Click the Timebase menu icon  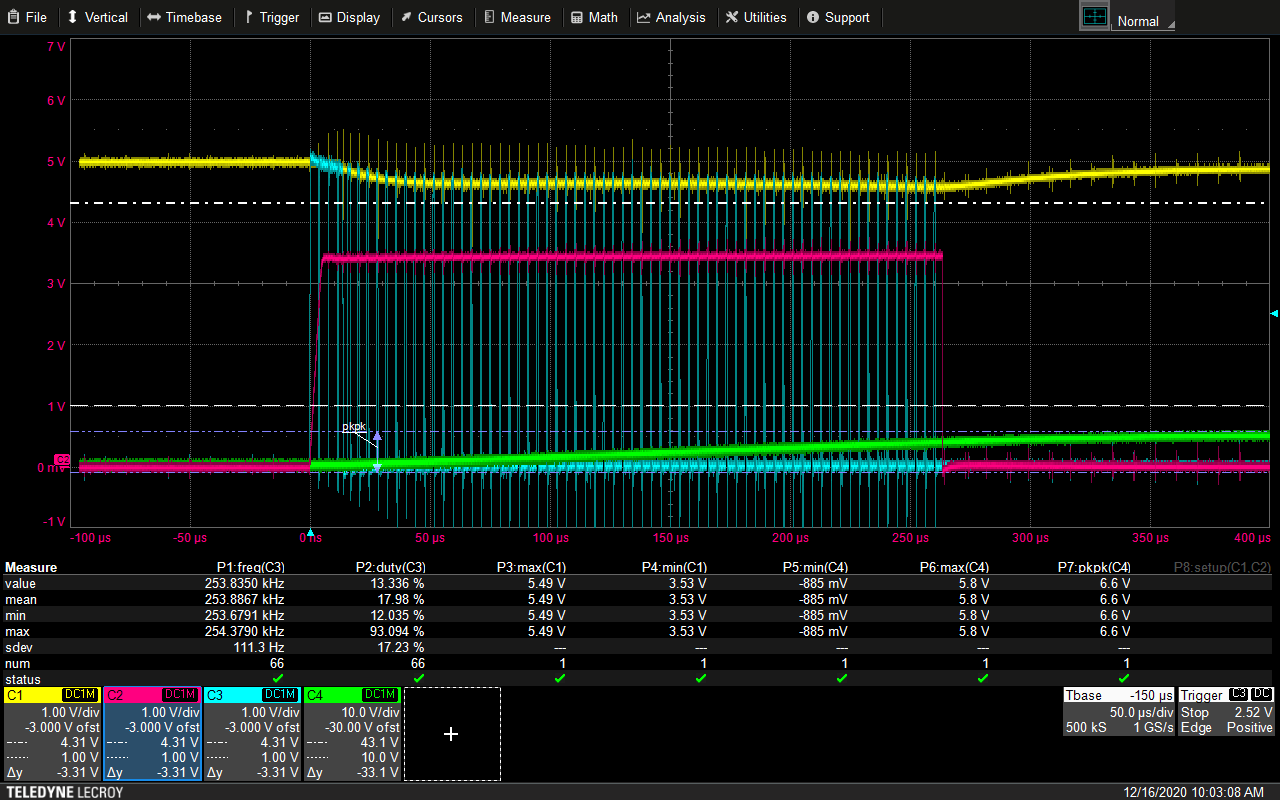click(154, 17)
